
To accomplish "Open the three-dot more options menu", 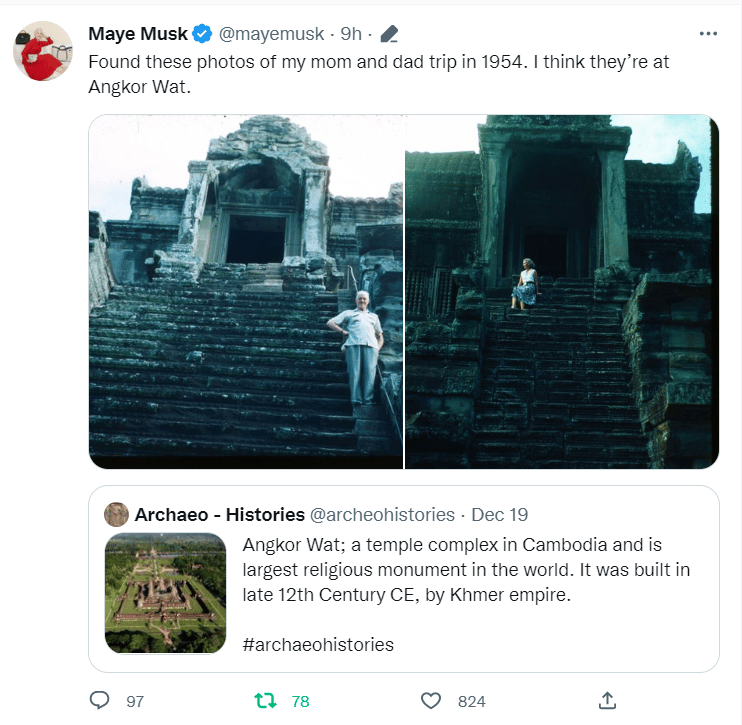I will pyautogui.click(x=708, y=33).
